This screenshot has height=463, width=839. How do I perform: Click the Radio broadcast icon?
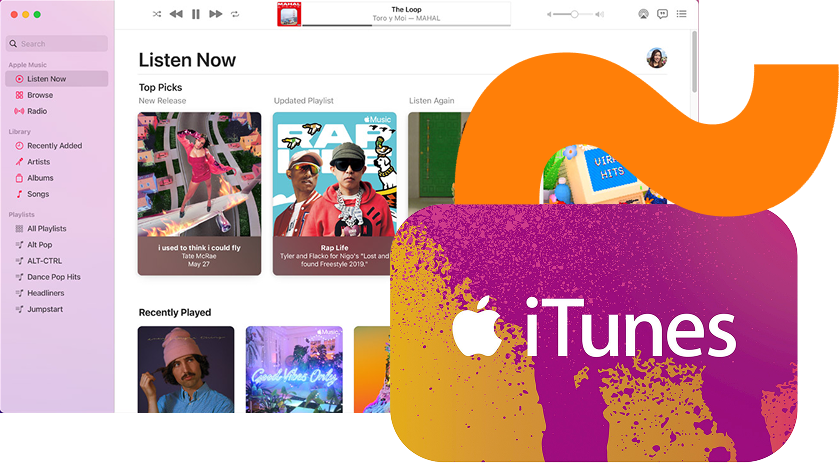[x=19, y=111]
